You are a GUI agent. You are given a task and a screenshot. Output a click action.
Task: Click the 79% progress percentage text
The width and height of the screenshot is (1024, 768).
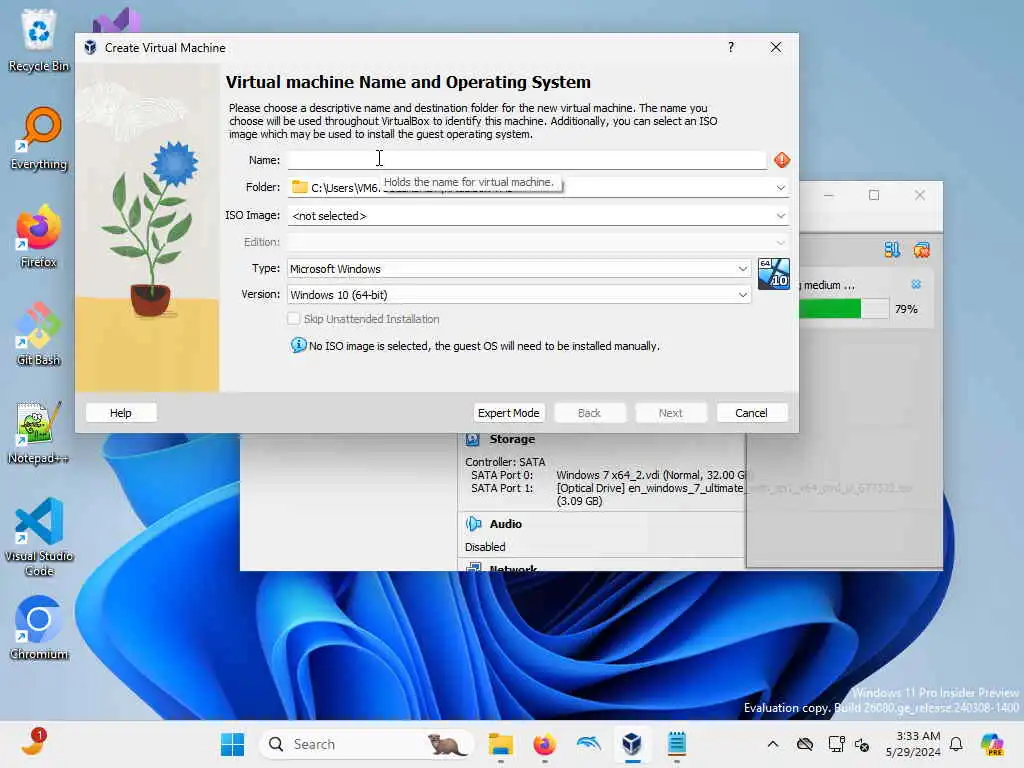click(x=906, y=309)
